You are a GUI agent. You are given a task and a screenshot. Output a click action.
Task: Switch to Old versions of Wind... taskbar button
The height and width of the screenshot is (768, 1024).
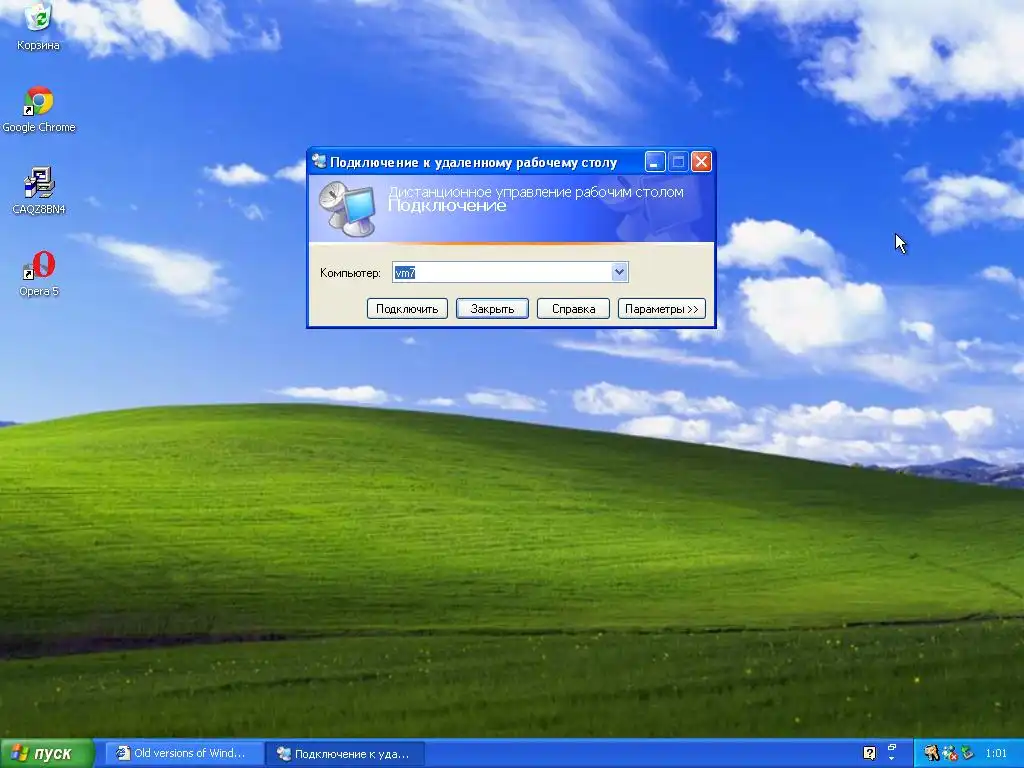click(184, 753)
